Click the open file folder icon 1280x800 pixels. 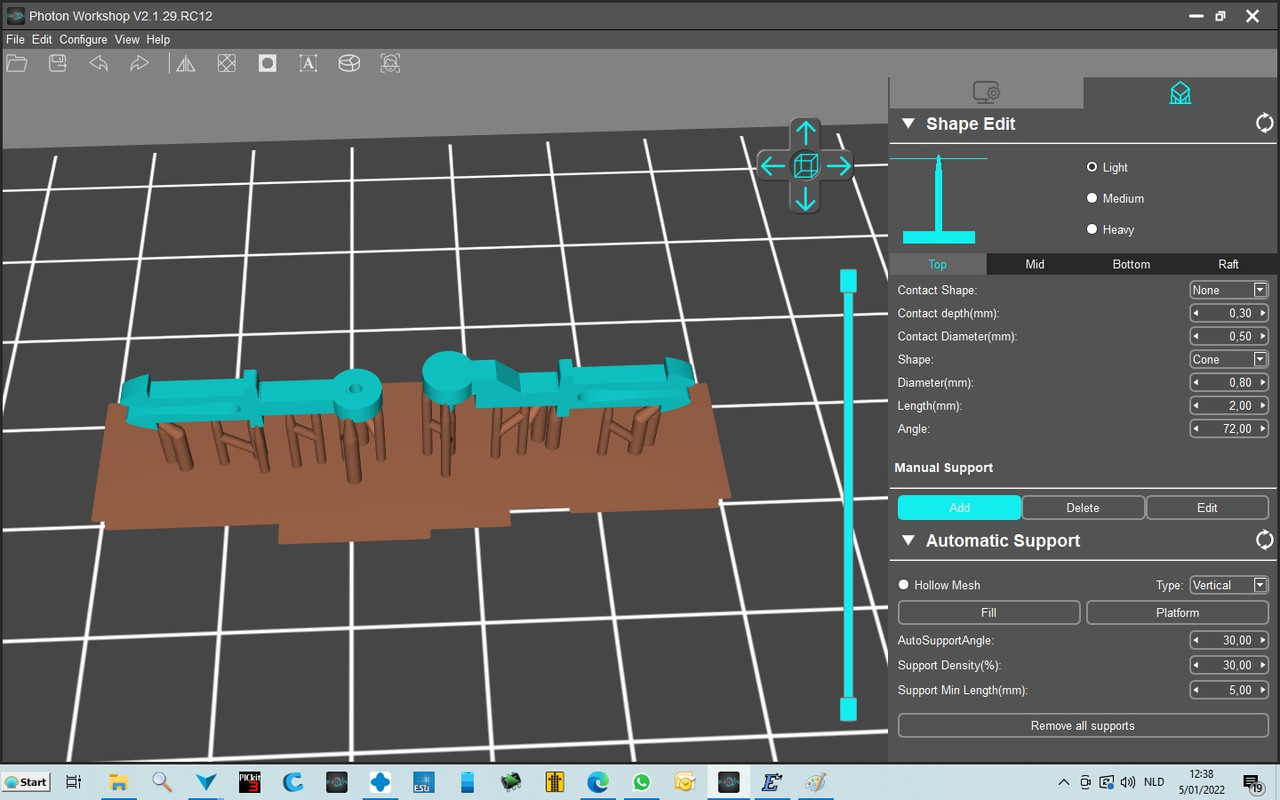(17, 63)
